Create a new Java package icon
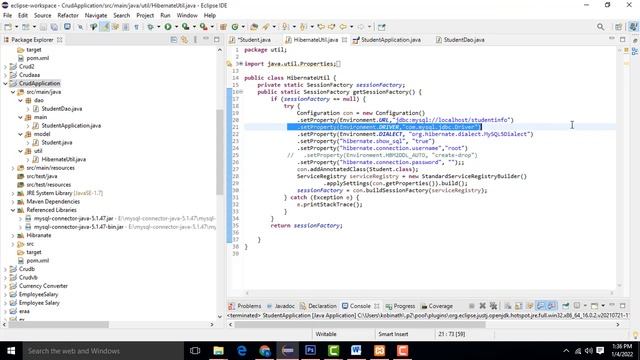 (x=223, y=27)
